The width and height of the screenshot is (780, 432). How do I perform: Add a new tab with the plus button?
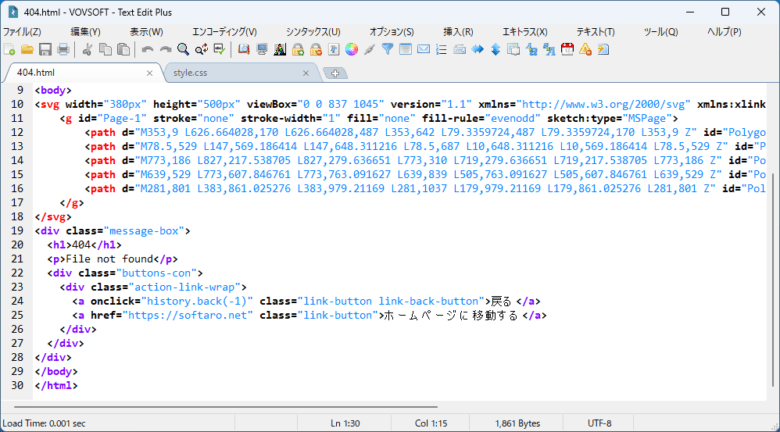[335, 73]
